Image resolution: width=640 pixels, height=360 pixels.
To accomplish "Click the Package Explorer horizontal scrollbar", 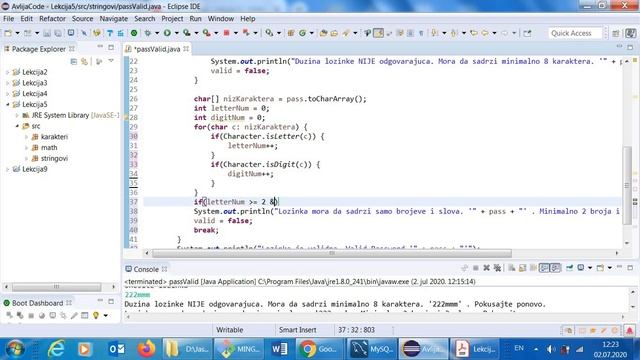I will 56,287.
